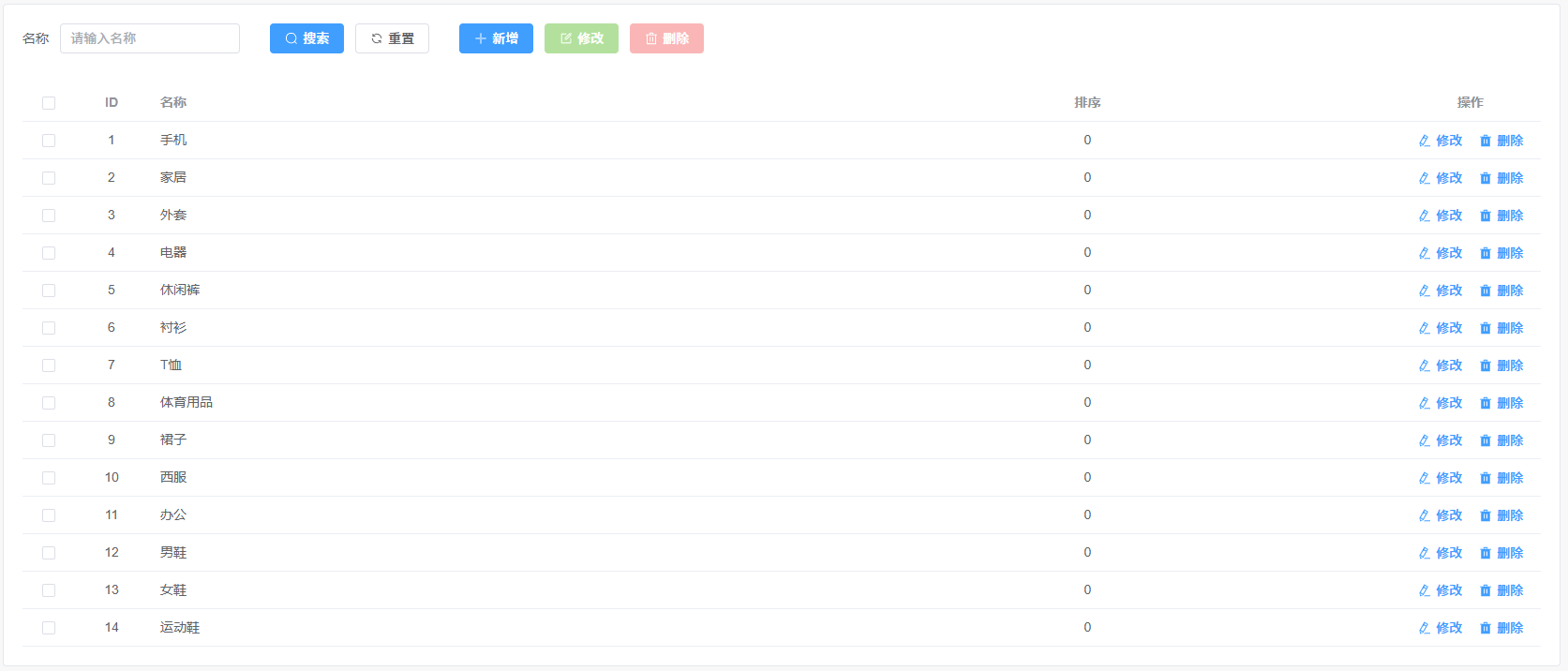Click the blue 新增 add button
This screenshot has height=671, width=1568.
[x=496, y=38]
